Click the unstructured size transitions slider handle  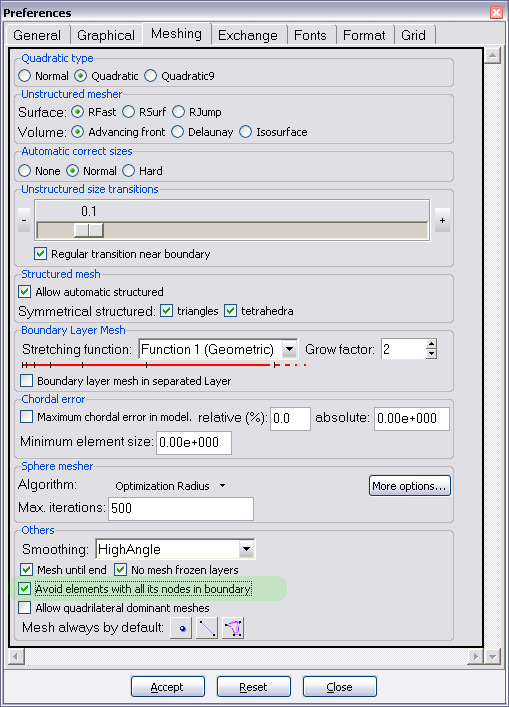click(89, 230)
